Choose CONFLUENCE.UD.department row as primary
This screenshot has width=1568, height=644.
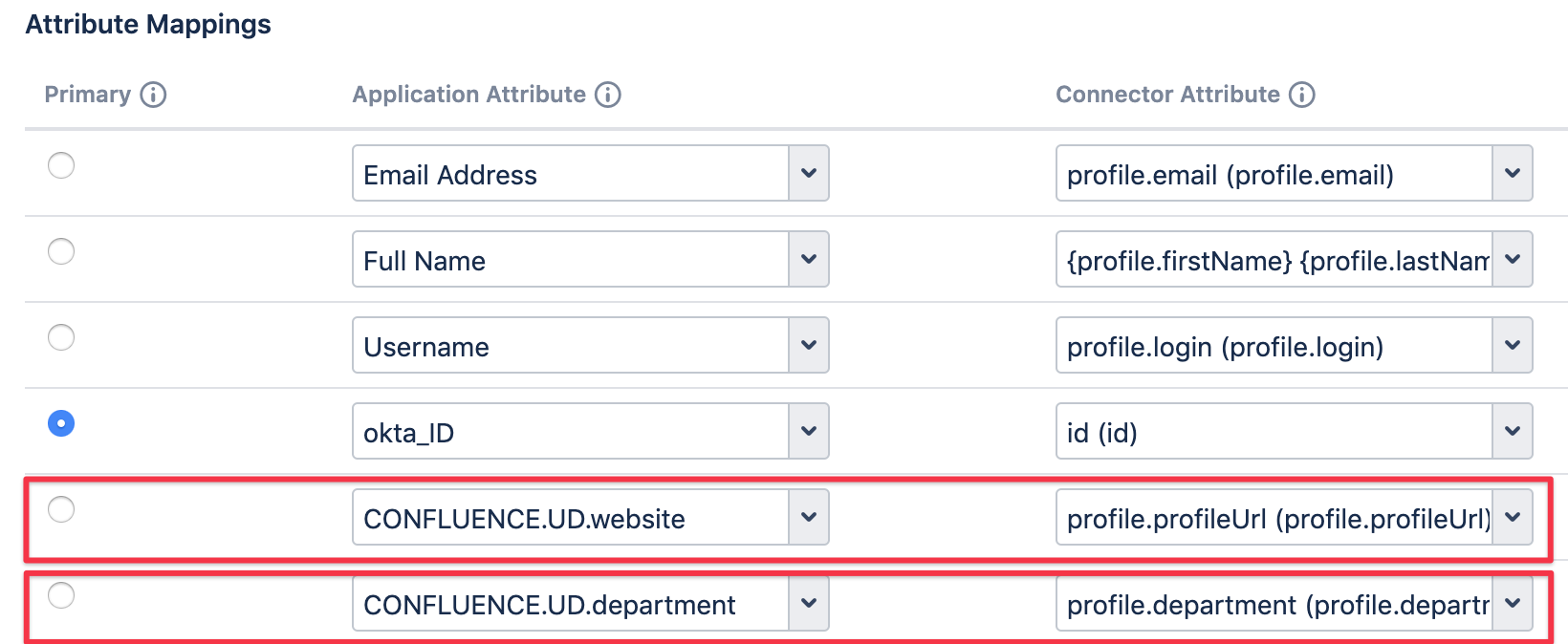[x=61, y=595]
